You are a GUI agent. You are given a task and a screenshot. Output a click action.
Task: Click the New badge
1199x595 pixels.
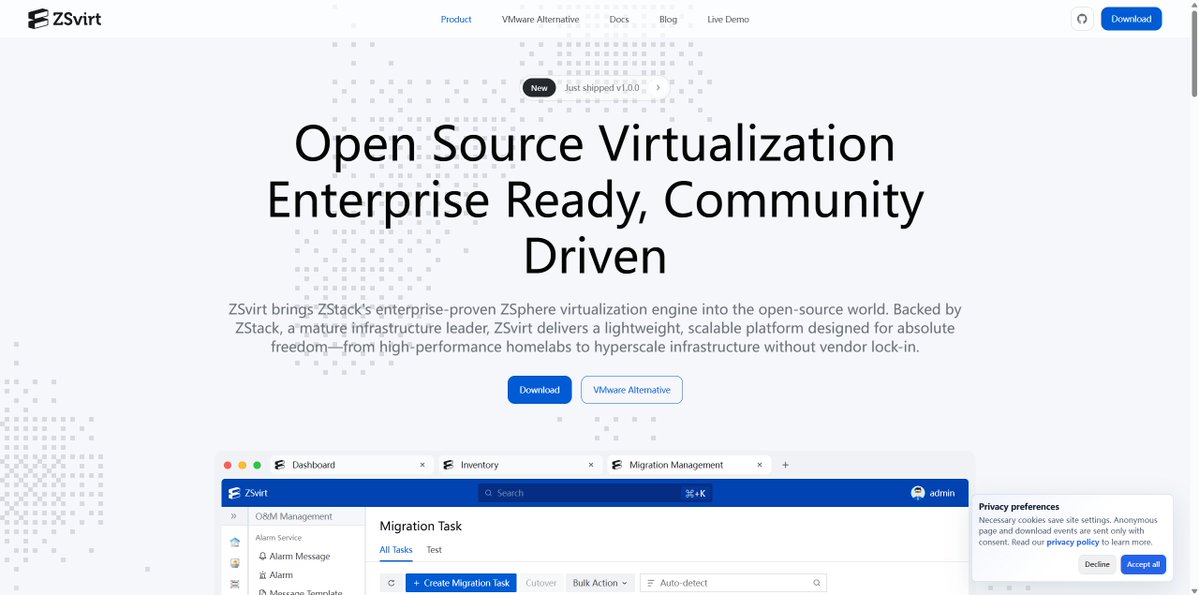[x=539, y=88]
